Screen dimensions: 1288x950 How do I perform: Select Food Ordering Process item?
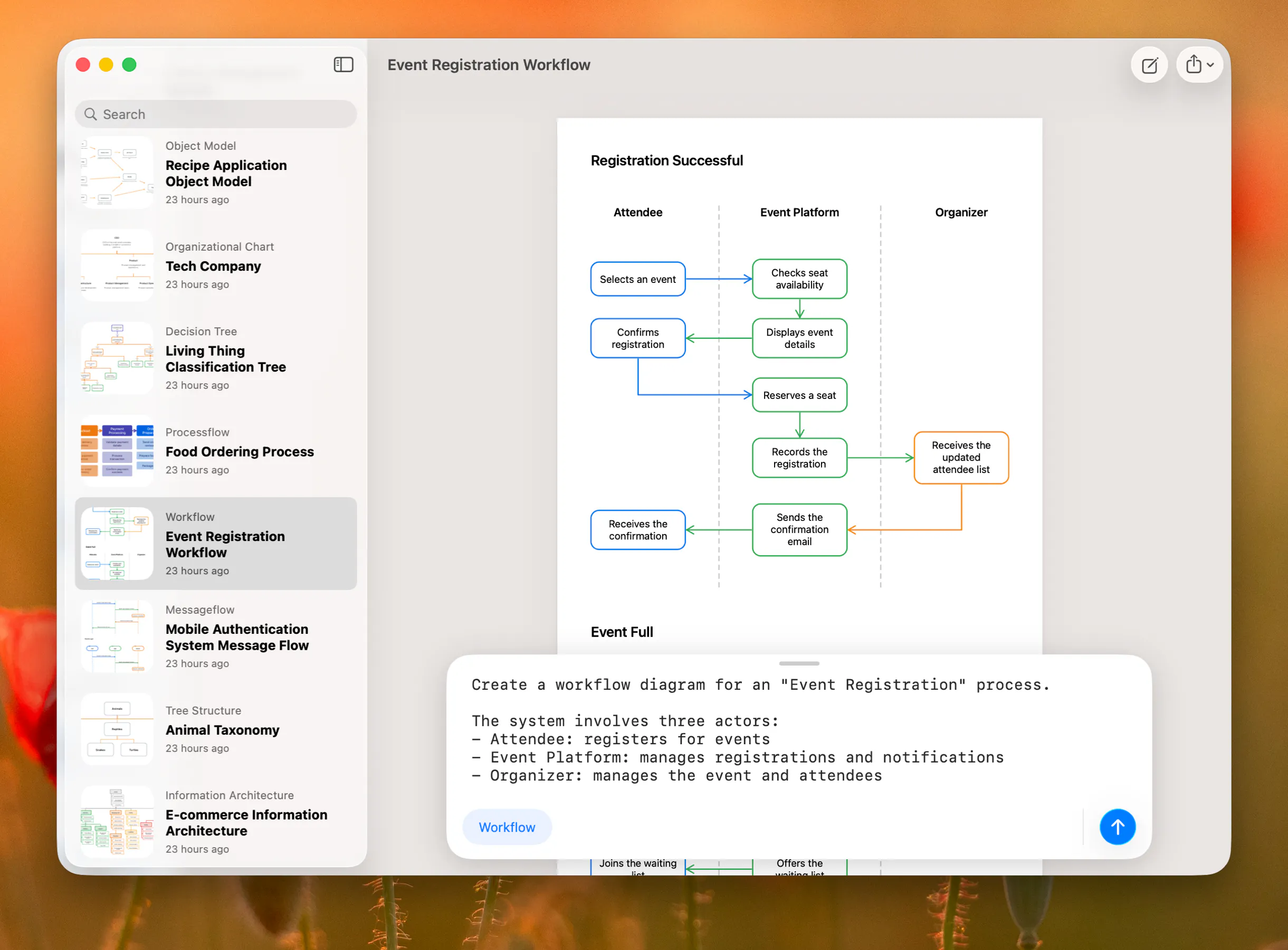(x=216, y=451)
